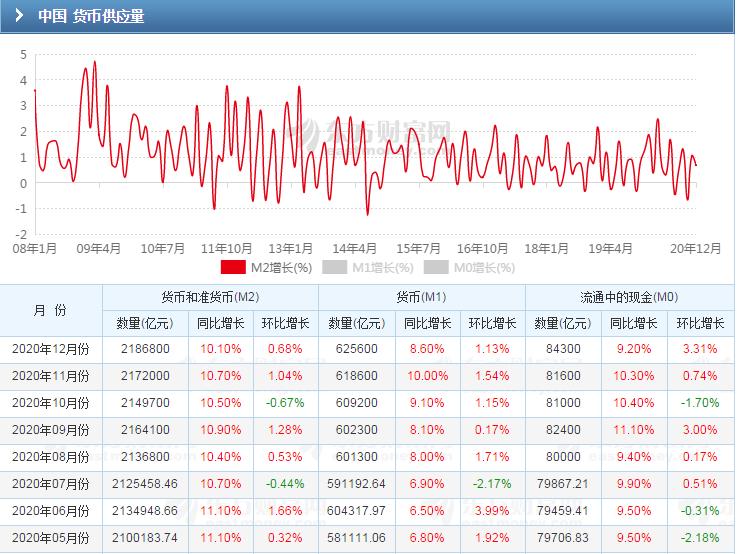
Task: Click M2 value 2164100
Action: click(145, 430)
